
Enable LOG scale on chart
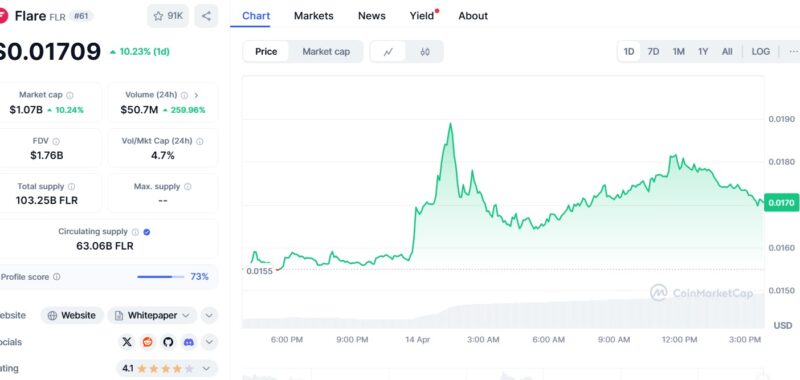click(x=760, y=52)
